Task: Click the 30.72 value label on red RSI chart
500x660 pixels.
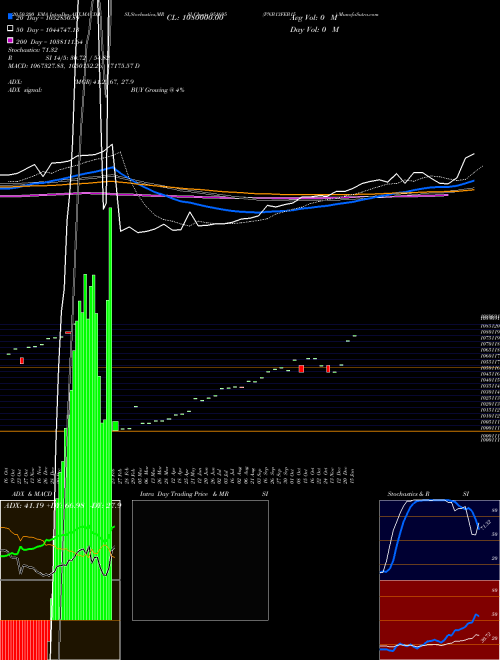Action: (487, 638)
